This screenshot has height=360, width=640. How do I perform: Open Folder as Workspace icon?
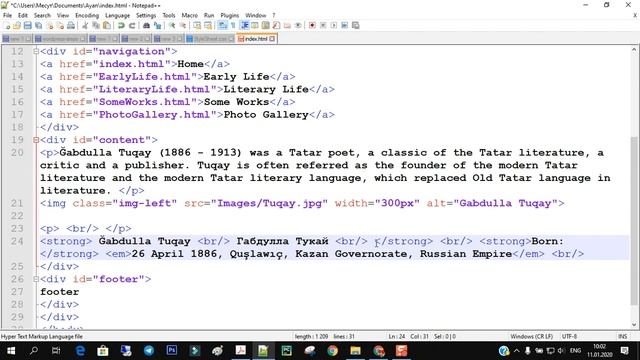[x=287, y=25]
